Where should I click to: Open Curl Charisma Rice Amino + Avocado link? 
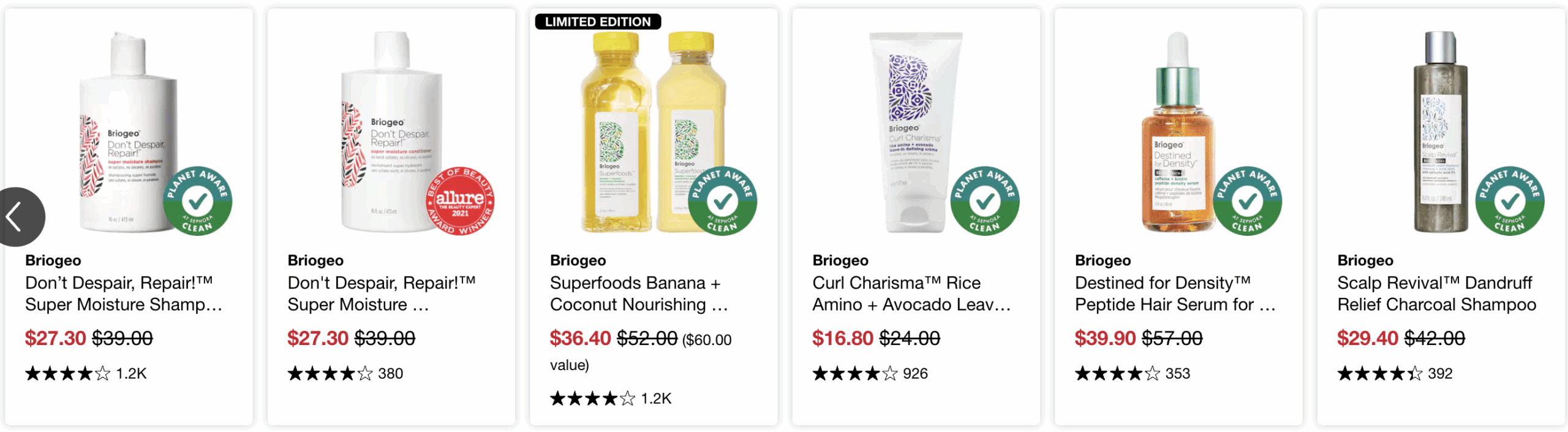[911, 294]
